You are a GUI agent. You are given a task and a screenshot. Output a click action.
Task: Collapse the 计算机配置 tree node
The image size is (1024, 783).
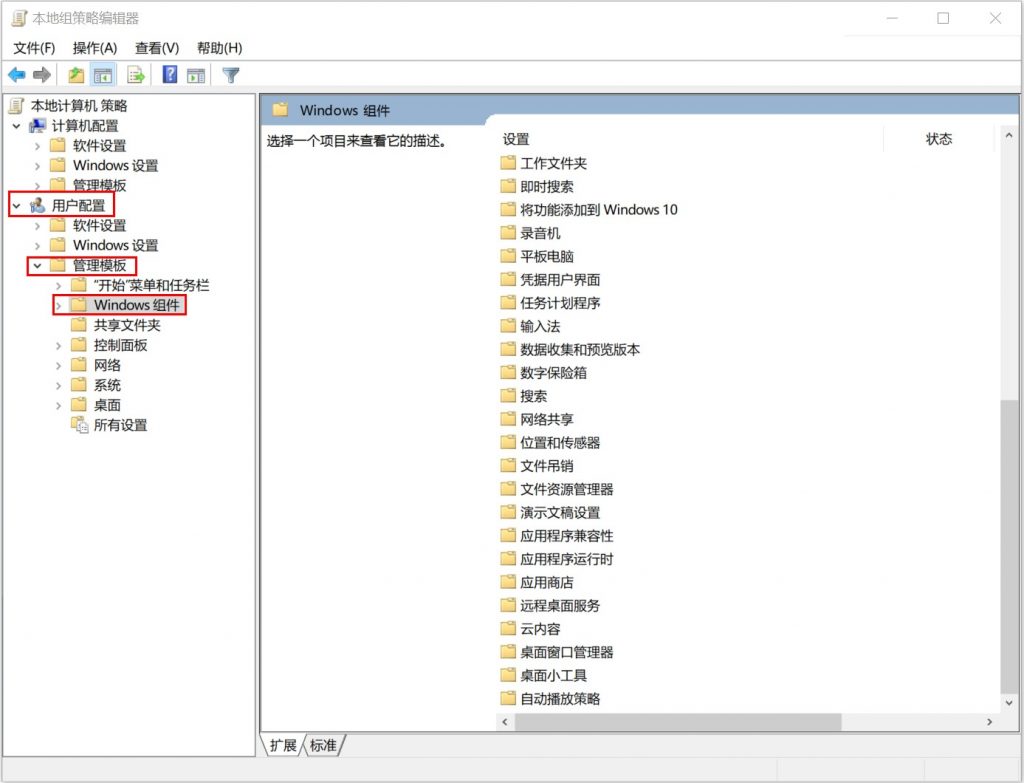pyautogui.click(x=17, y=126)
